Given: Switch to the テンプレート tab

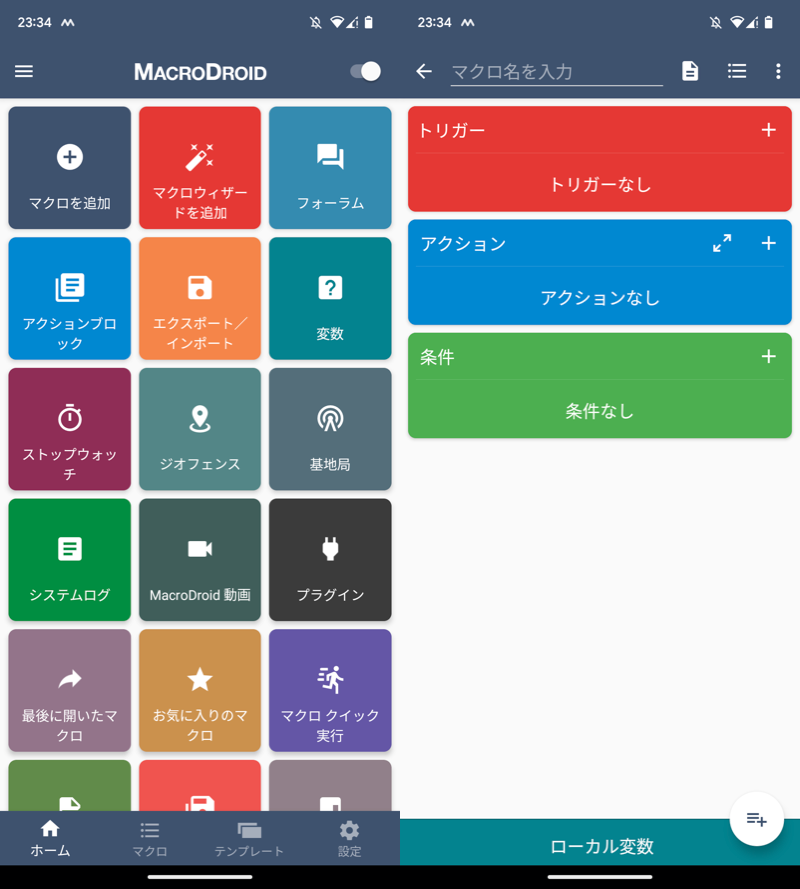Looking at the screenshot, I should [x=249, y=839].
